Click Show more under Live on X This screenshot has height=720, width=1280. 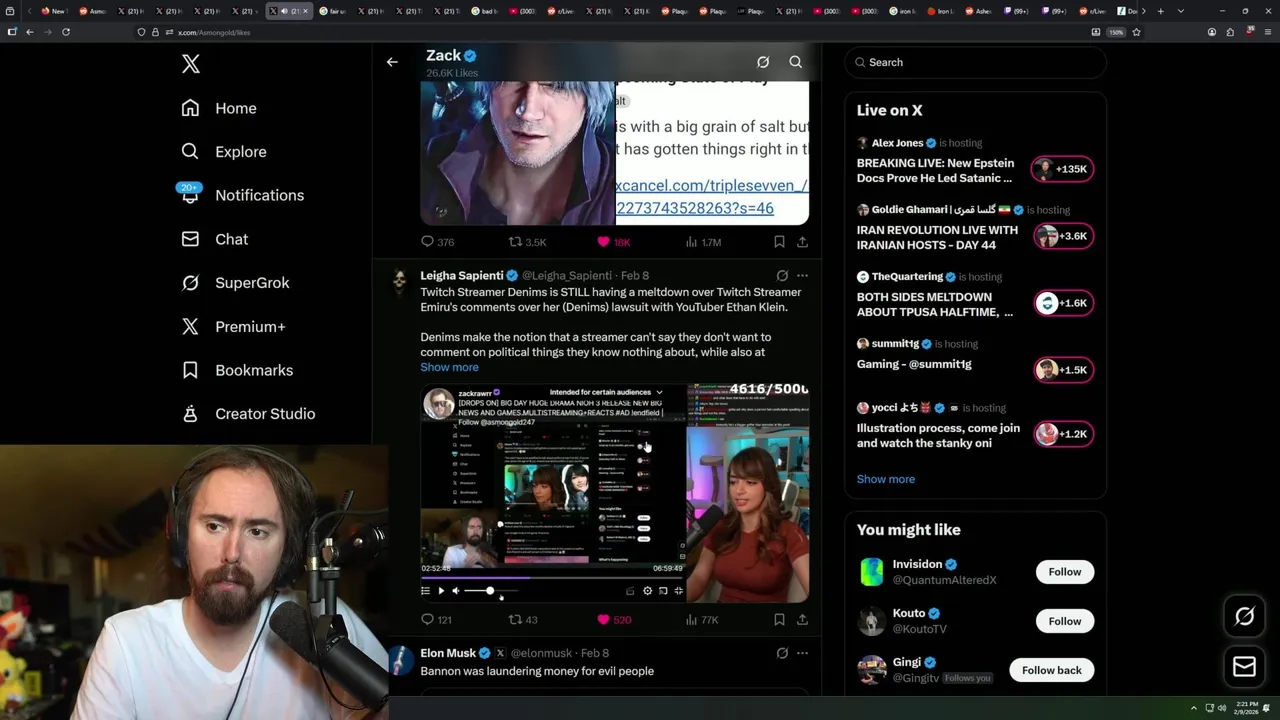(885, 479)
